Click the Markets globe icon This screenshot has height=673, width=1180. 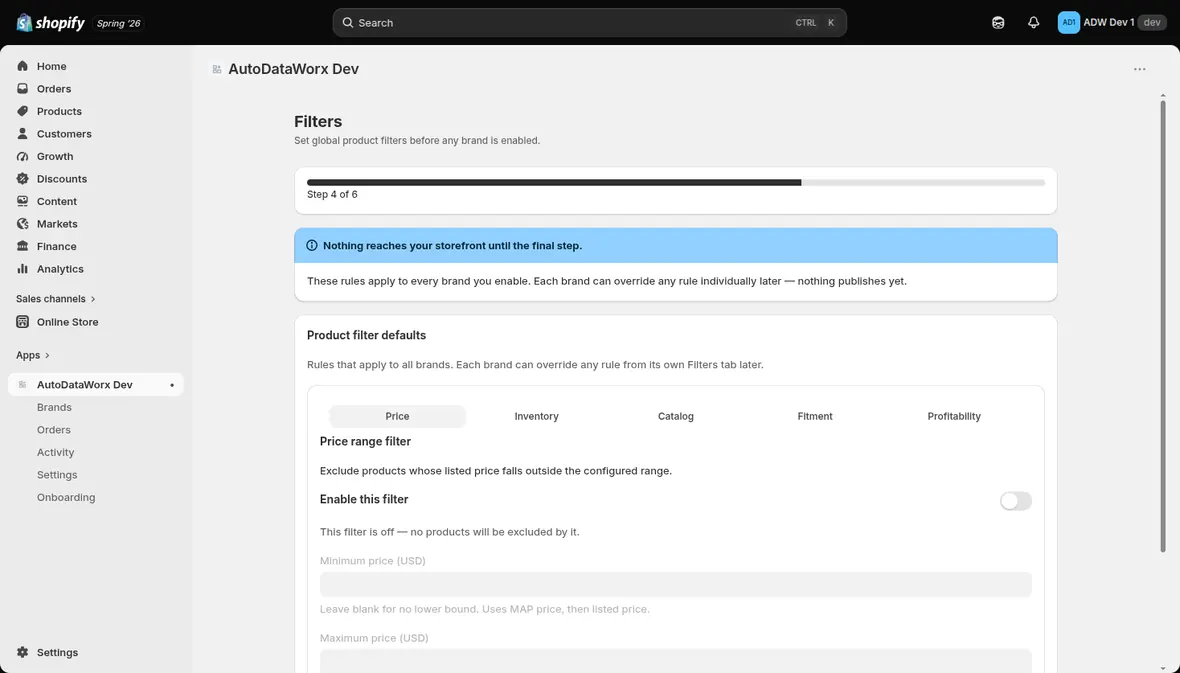[x=23, y=224]
